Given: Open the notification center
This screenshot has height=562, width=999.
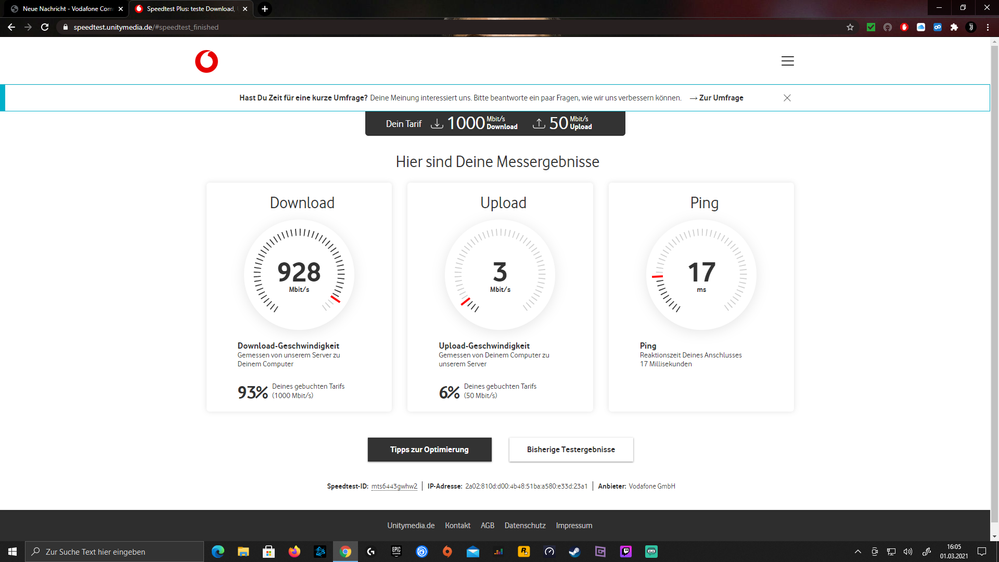Looking at the screenshot, I should point(982,552).
